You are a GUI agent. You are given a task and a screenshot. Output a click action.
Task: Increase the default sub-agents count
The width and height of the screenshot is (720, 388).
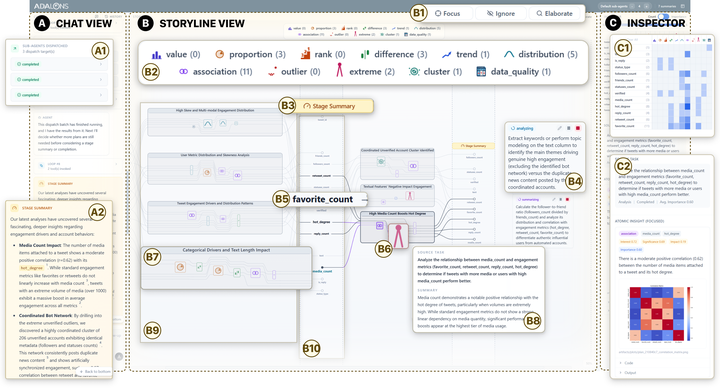pos(647,6)
